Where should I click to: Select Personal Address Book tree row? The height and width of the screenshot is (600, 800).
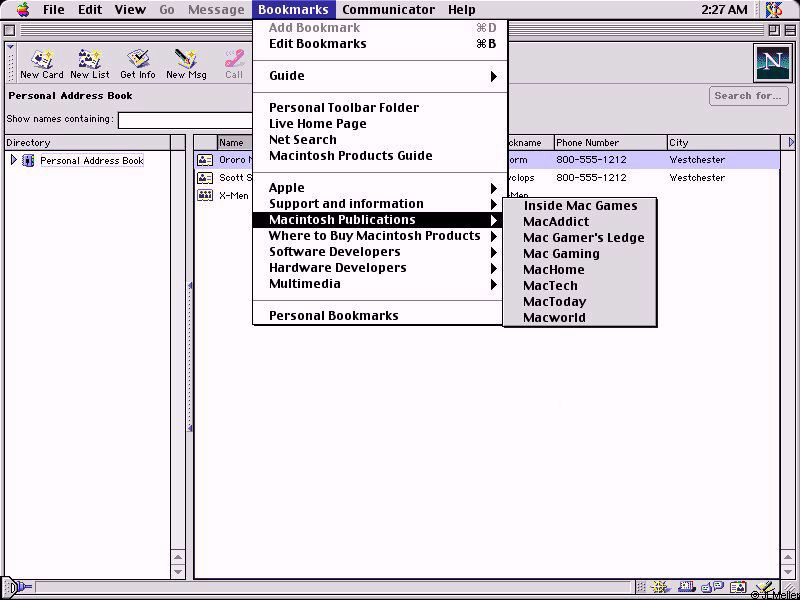92,161
